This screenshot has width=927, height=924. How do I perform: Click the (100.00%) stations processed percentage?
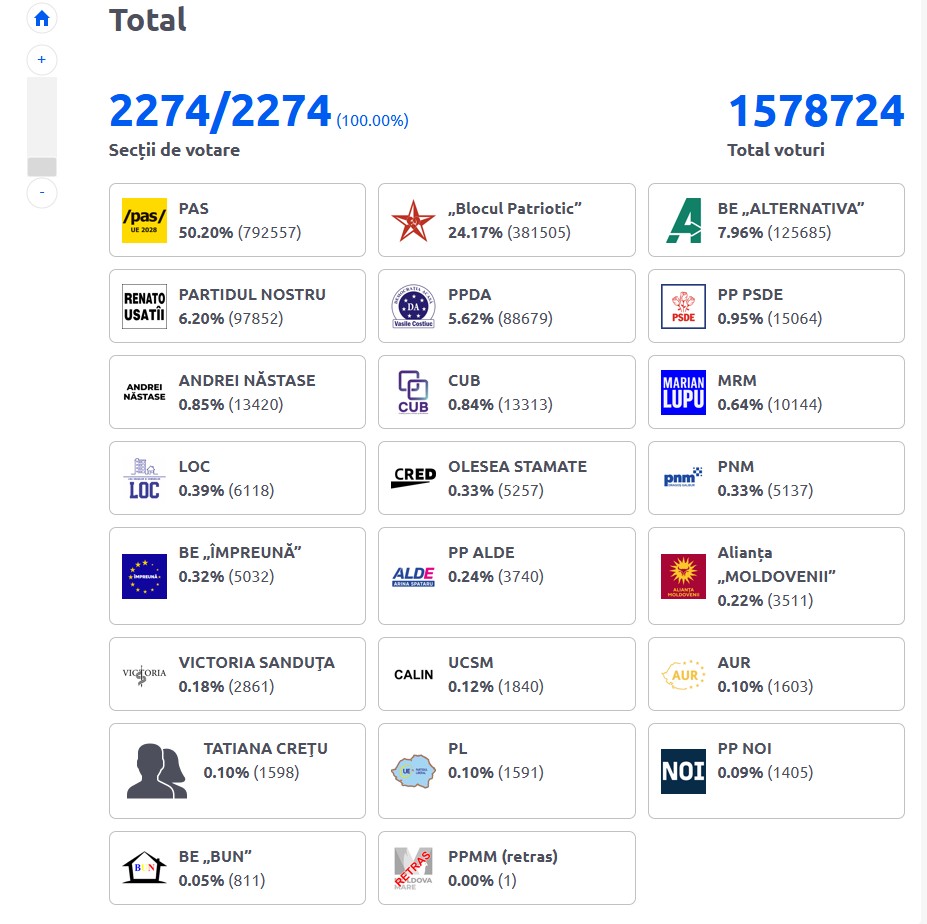372,121
